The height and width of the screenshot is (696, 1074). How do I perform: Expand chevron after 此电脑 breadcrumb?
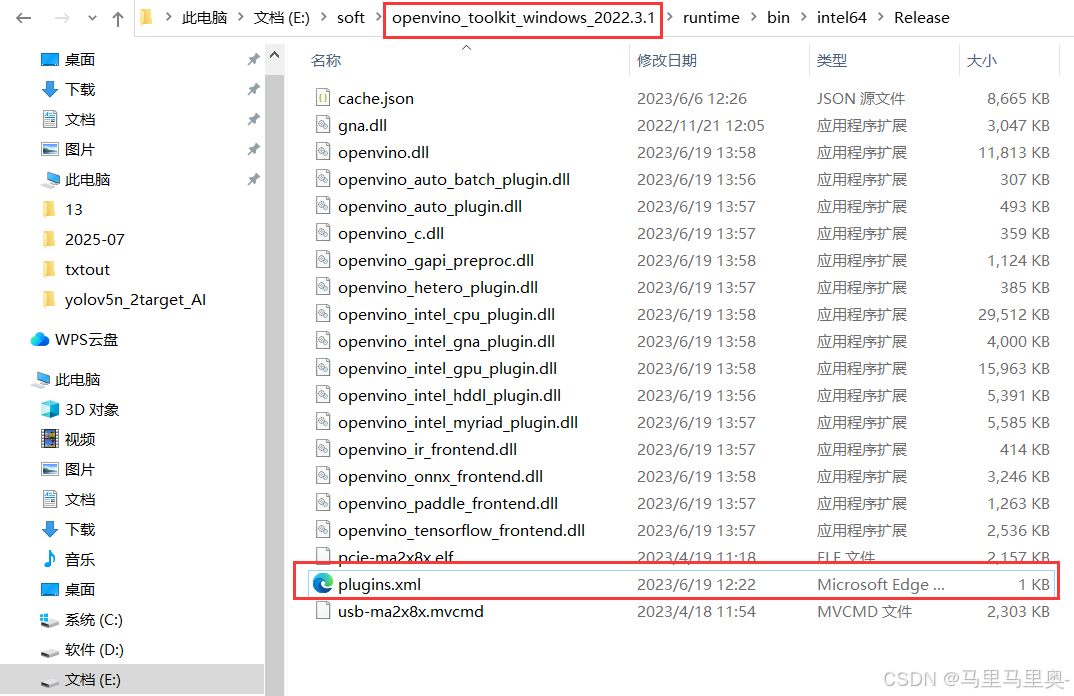pyautogui.click(x=240, y=18)
